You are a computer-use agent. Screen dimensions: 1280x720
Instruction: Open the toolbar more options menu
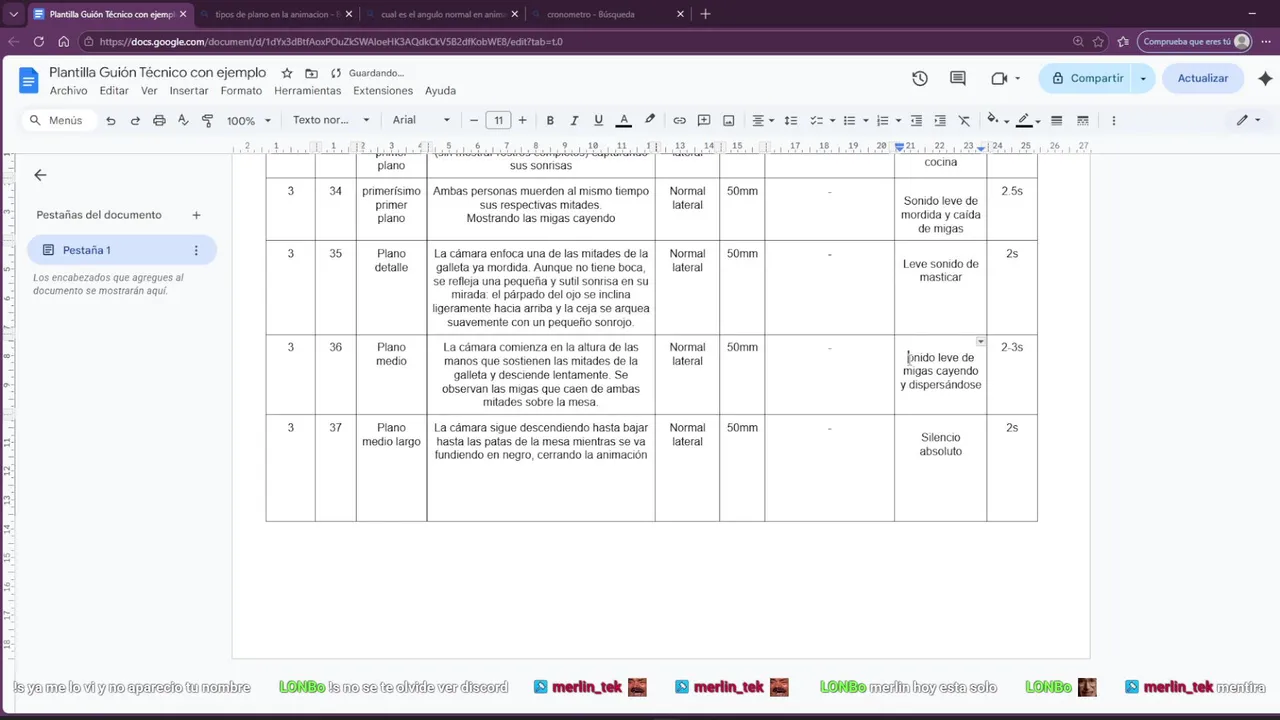[x=1113, y=120]
